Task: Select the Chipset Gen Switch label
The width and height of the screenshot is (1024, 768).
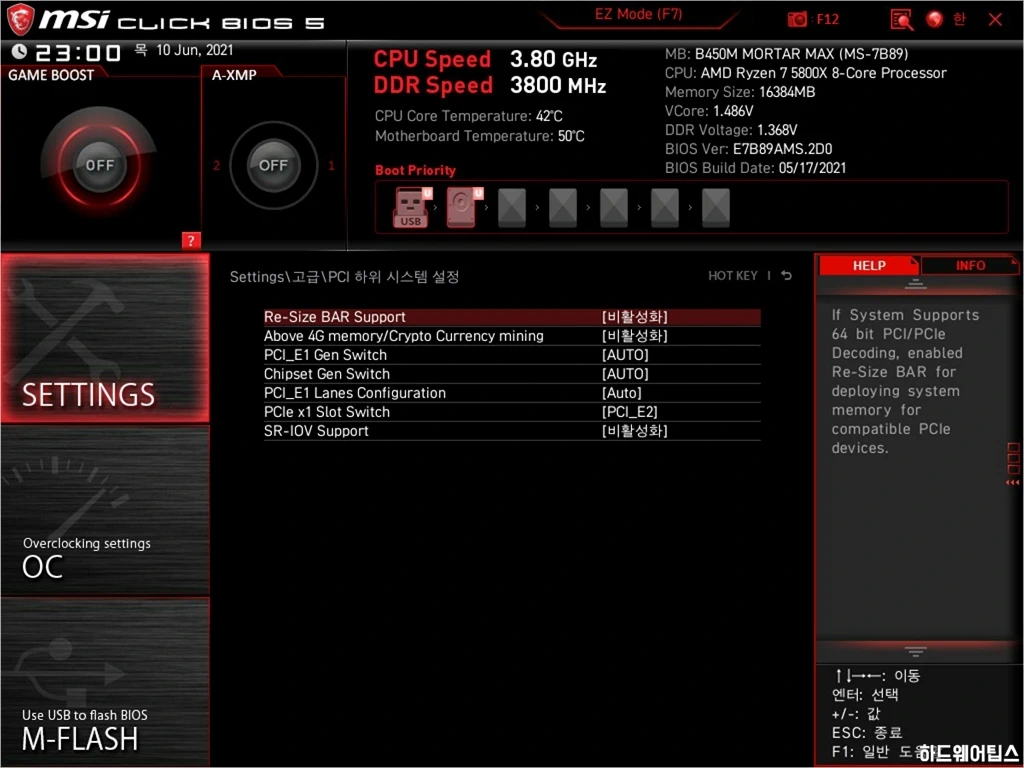Action: coord(327,374)
